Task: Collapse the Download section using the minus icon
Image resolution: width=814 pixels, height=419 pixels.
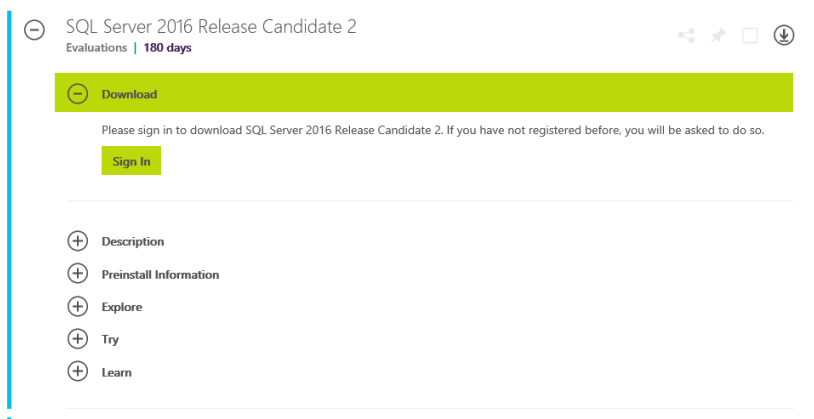Action: click(x=78, y=94)
